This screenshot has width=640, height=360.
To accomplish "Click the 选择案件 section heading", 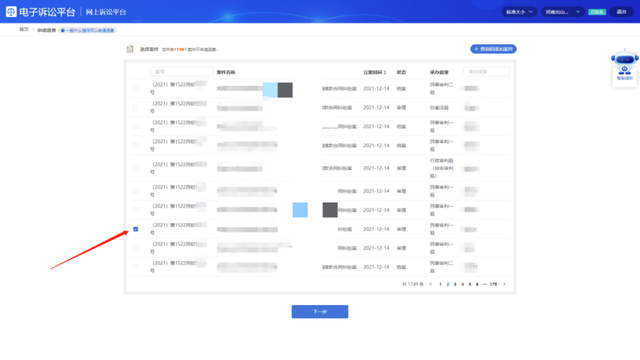I will (x=149, y=49).
